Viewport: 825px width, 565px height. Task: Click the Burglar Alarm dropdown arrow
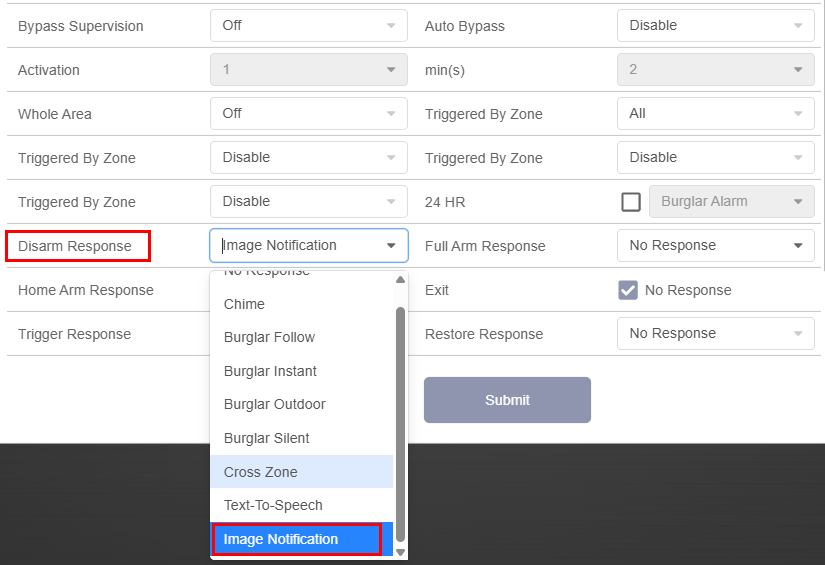797,202
